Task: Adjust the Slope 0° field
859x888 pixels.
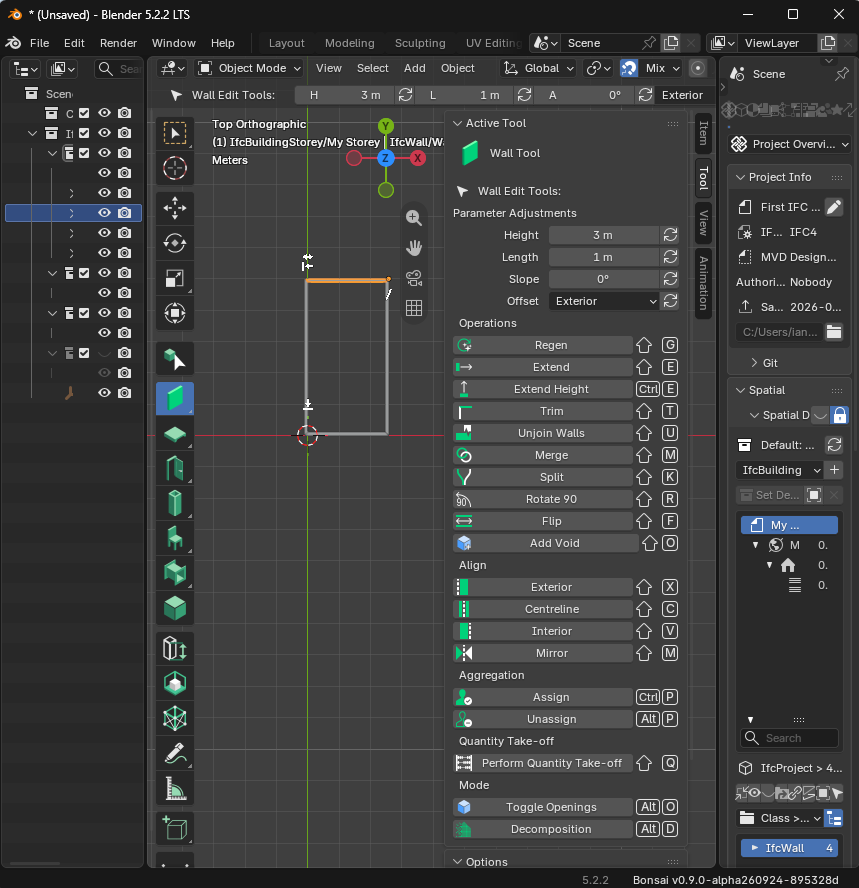Action: pyautogui.click(x=604, y=279)
